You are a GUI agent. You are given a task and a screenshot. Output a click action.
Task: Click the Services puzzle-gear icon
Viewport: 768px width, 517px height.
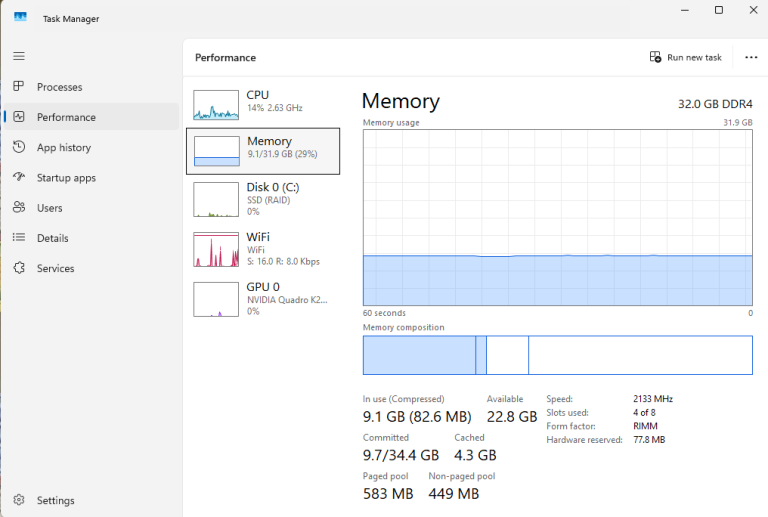tap(19, 268)
